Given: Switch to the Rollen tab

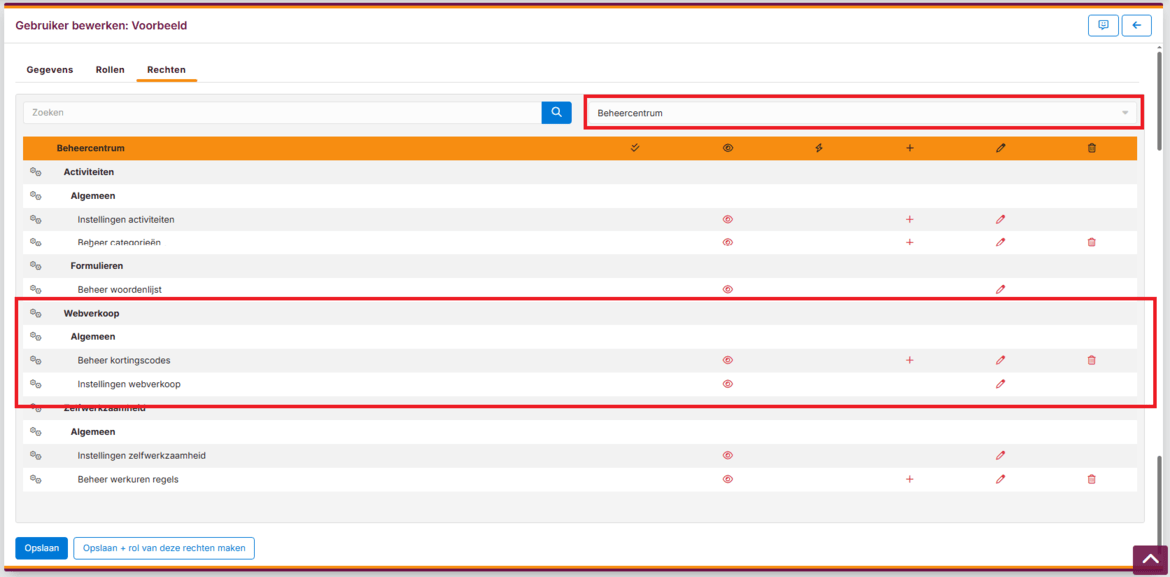Looking at the screenshot, I should [110, 70].
